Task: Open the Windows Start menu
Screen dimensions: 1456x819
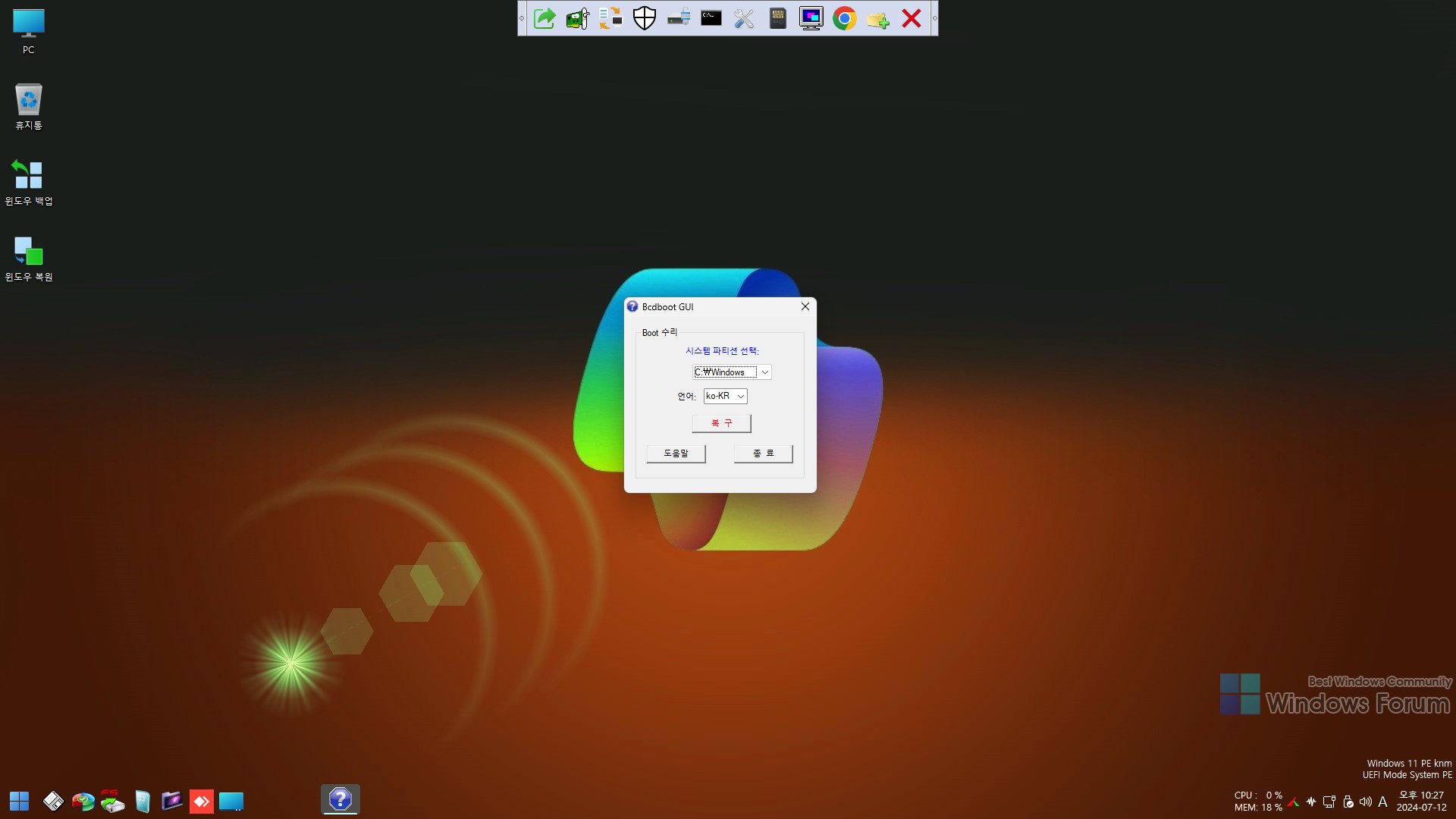Action: tap(19, 801)
